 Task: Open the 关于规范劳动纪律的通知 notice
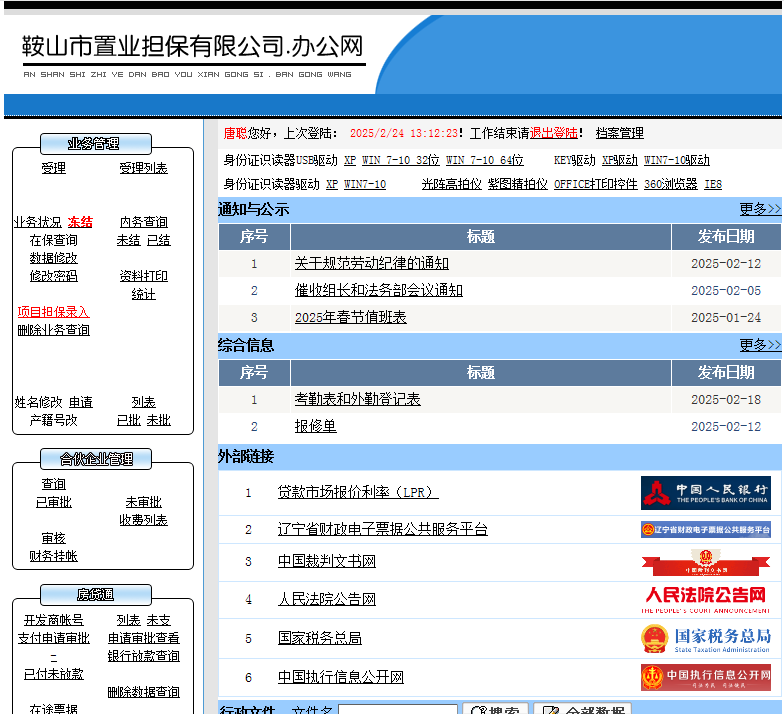tap(371, 263)
